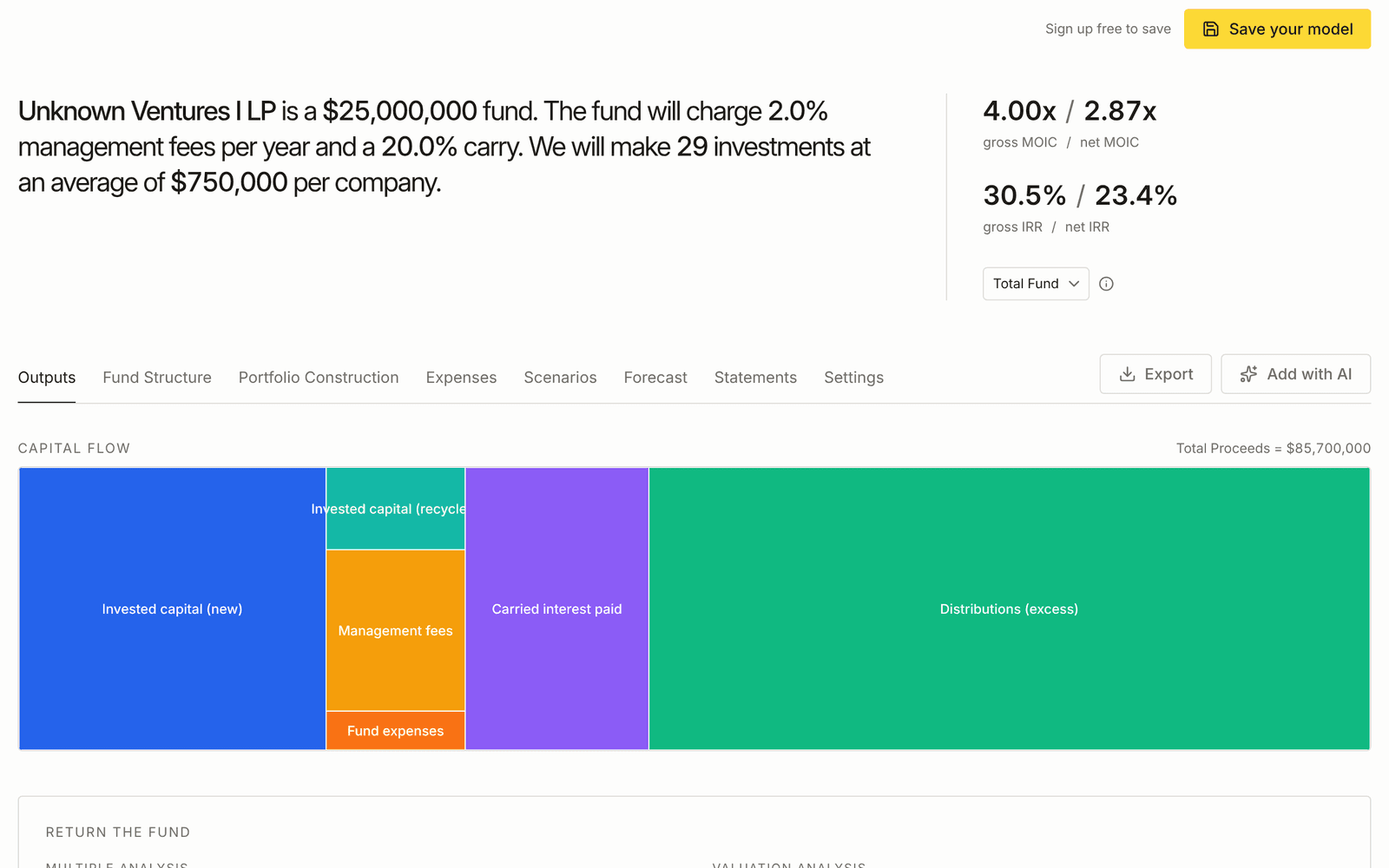Click the $25,000,000 fund size value
The width and height of the screenshot is (1389, 868).
(x=400, y=111)
